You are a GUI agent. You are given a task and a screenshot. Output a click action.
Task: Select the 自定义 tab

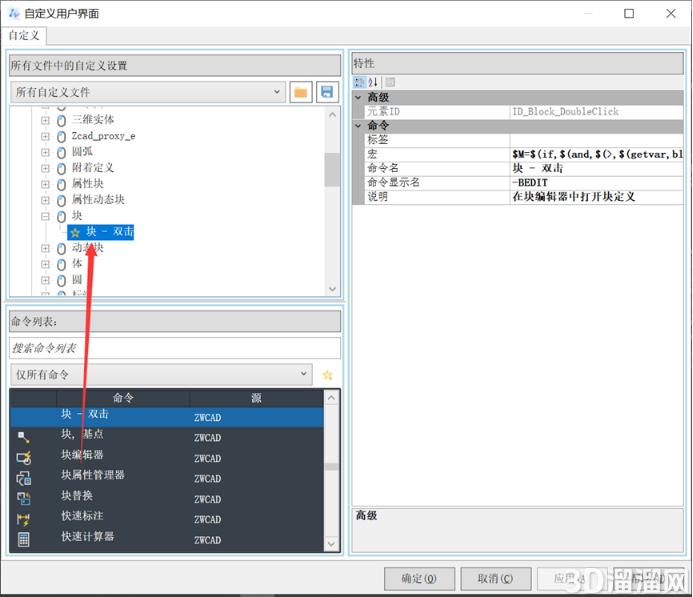pyautogui.click(x=24, y=35)
